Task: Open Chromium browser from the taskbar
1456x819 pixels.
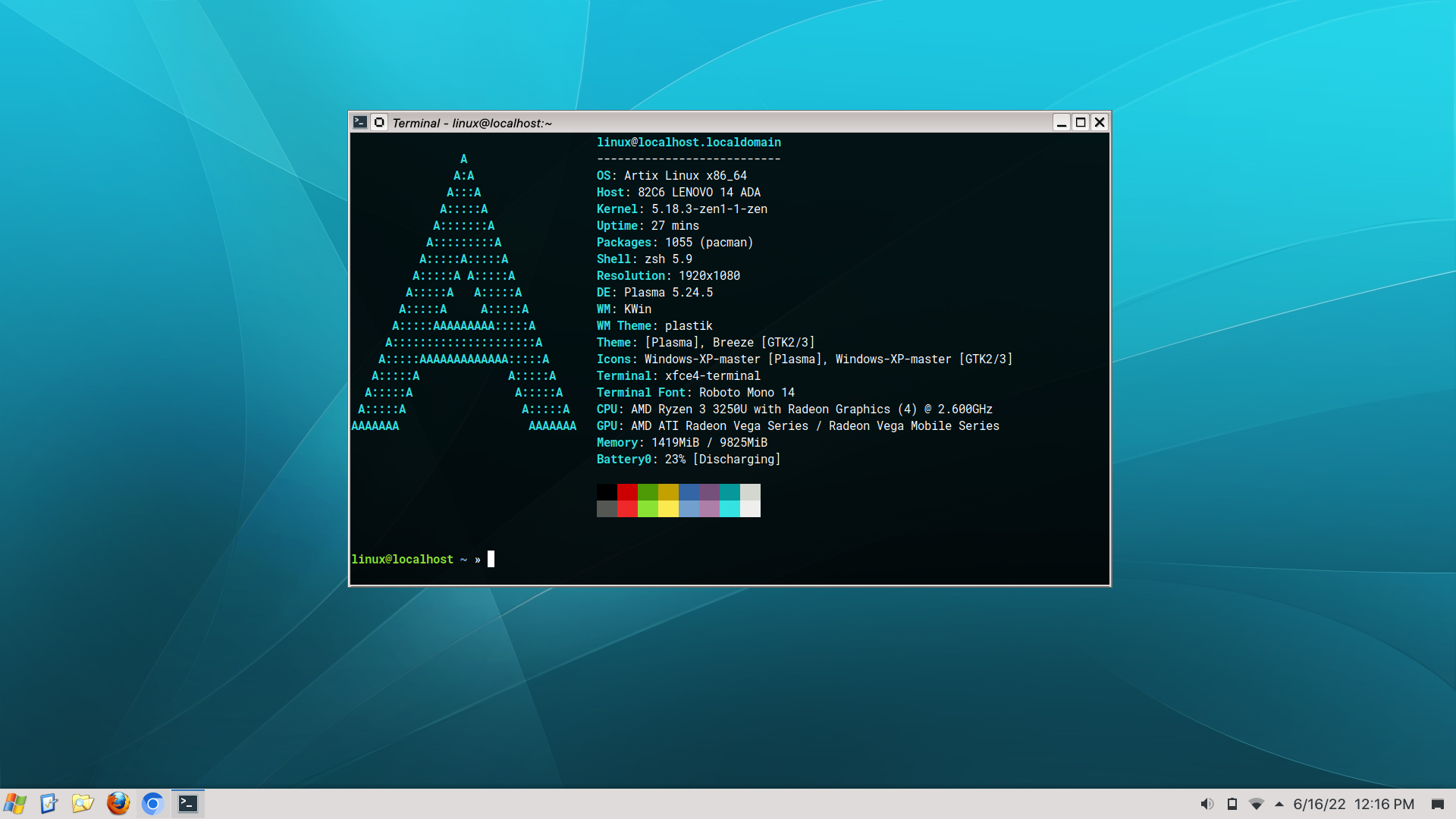Action: pyautogui.click(x=152, y=804)
